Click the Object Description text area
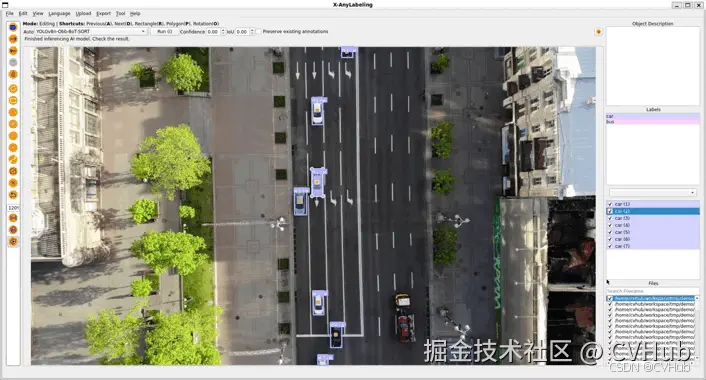The height and width of the screenshot is (380, 706). [652, 66]
